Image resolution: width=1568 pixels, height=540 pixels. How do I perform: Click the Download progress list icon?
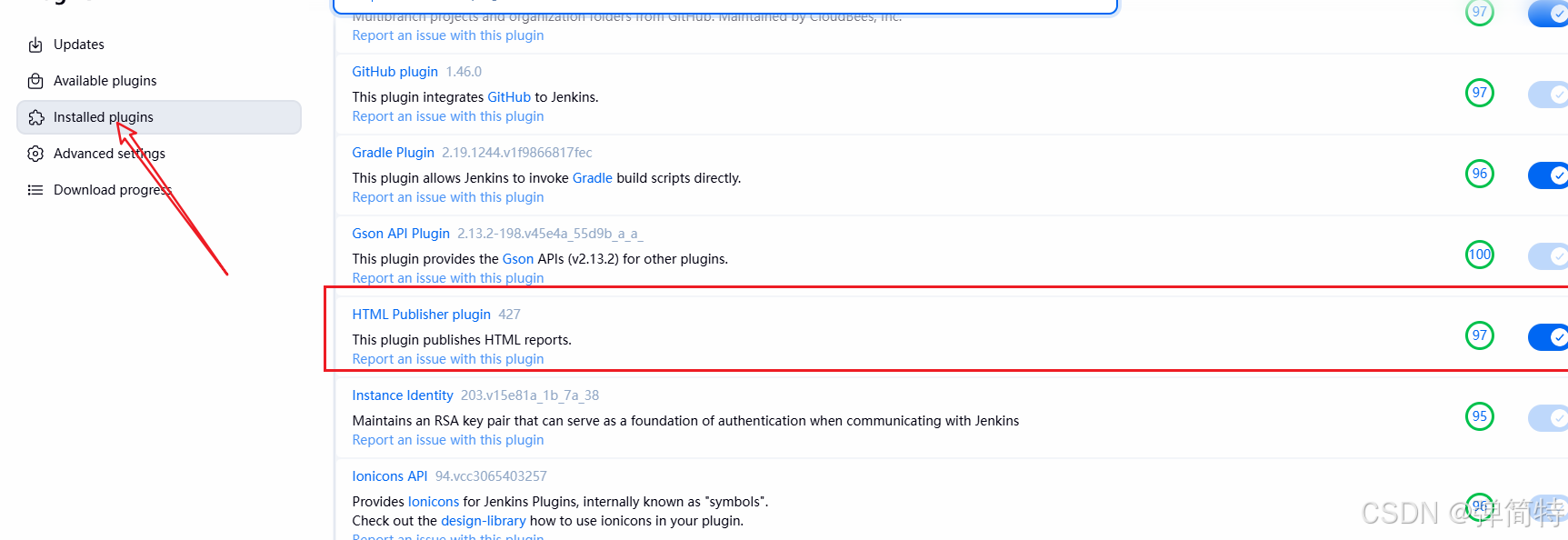tap(35, 190)
